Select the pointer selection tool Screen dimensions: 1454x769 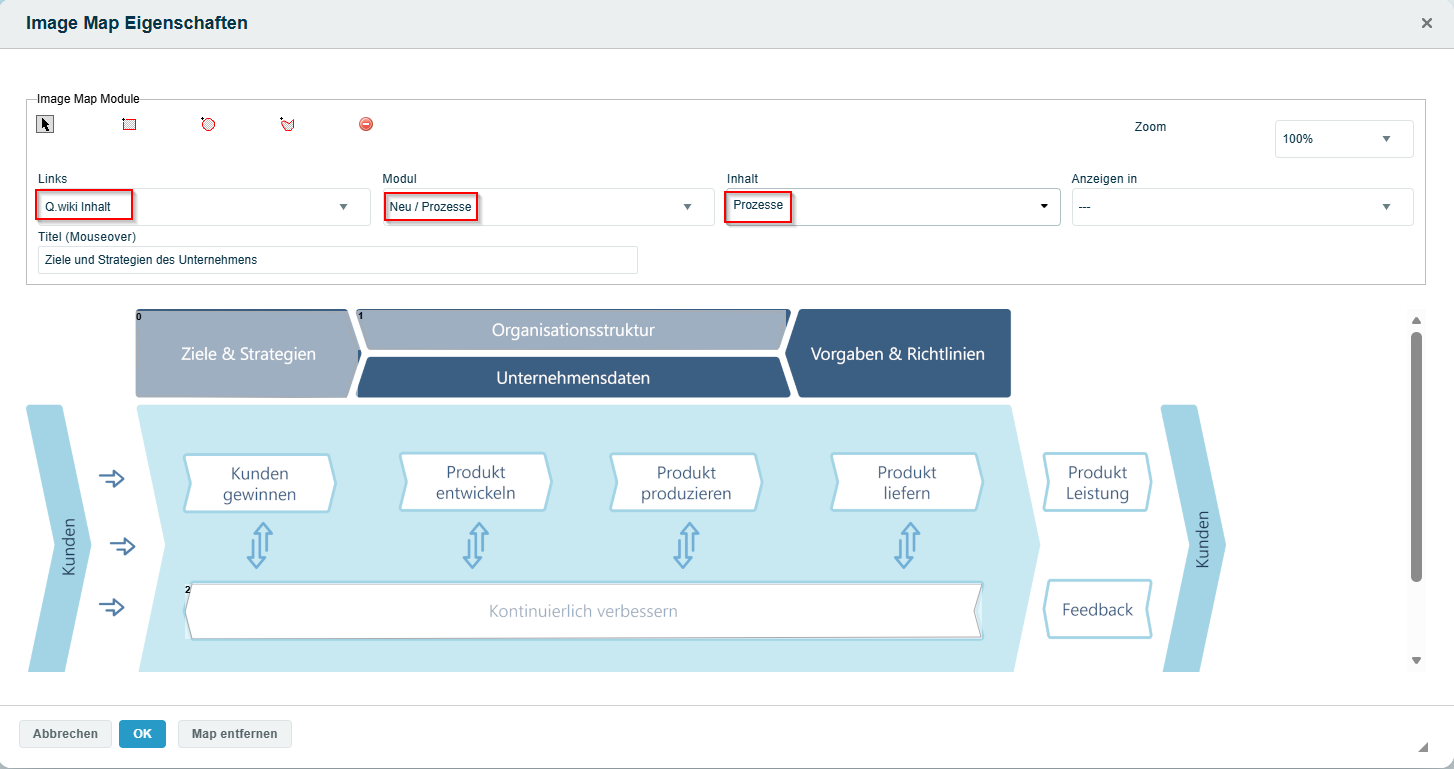point(45,124)
